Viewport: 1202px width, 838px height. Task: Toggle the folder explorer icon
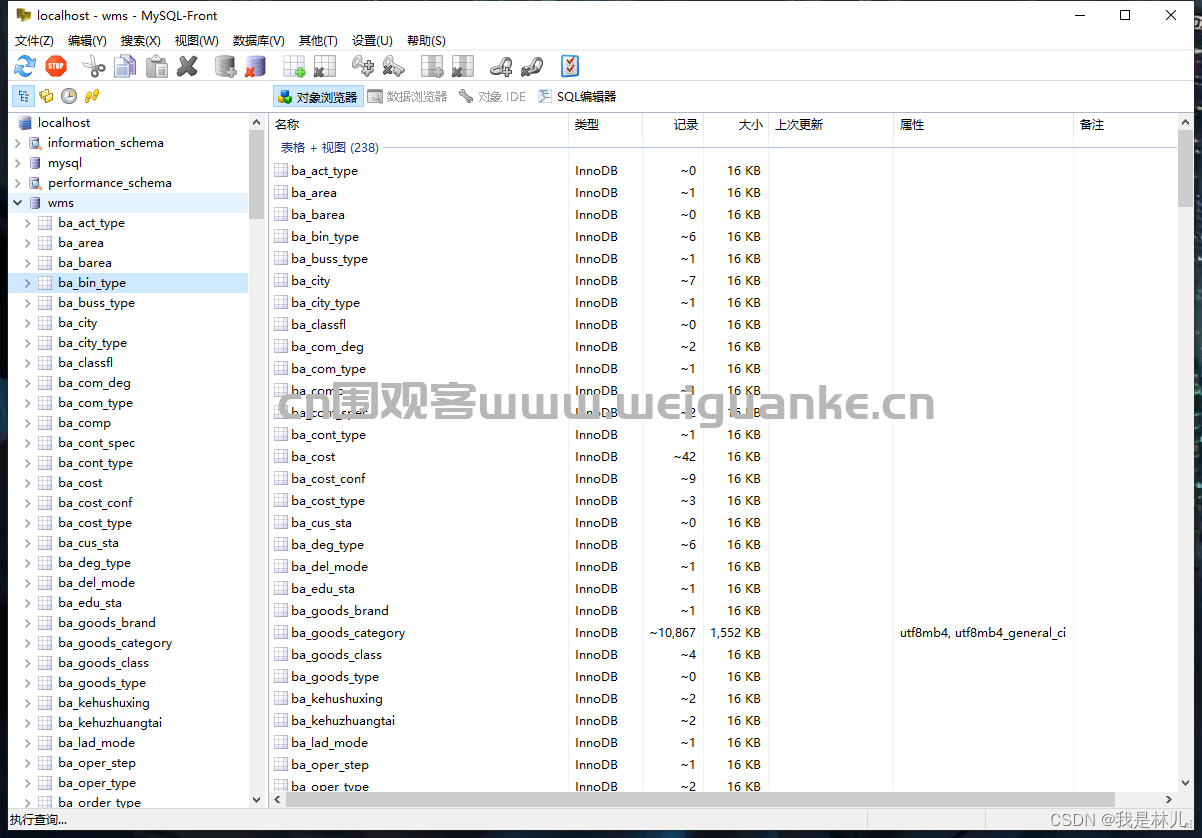point(46,96)
